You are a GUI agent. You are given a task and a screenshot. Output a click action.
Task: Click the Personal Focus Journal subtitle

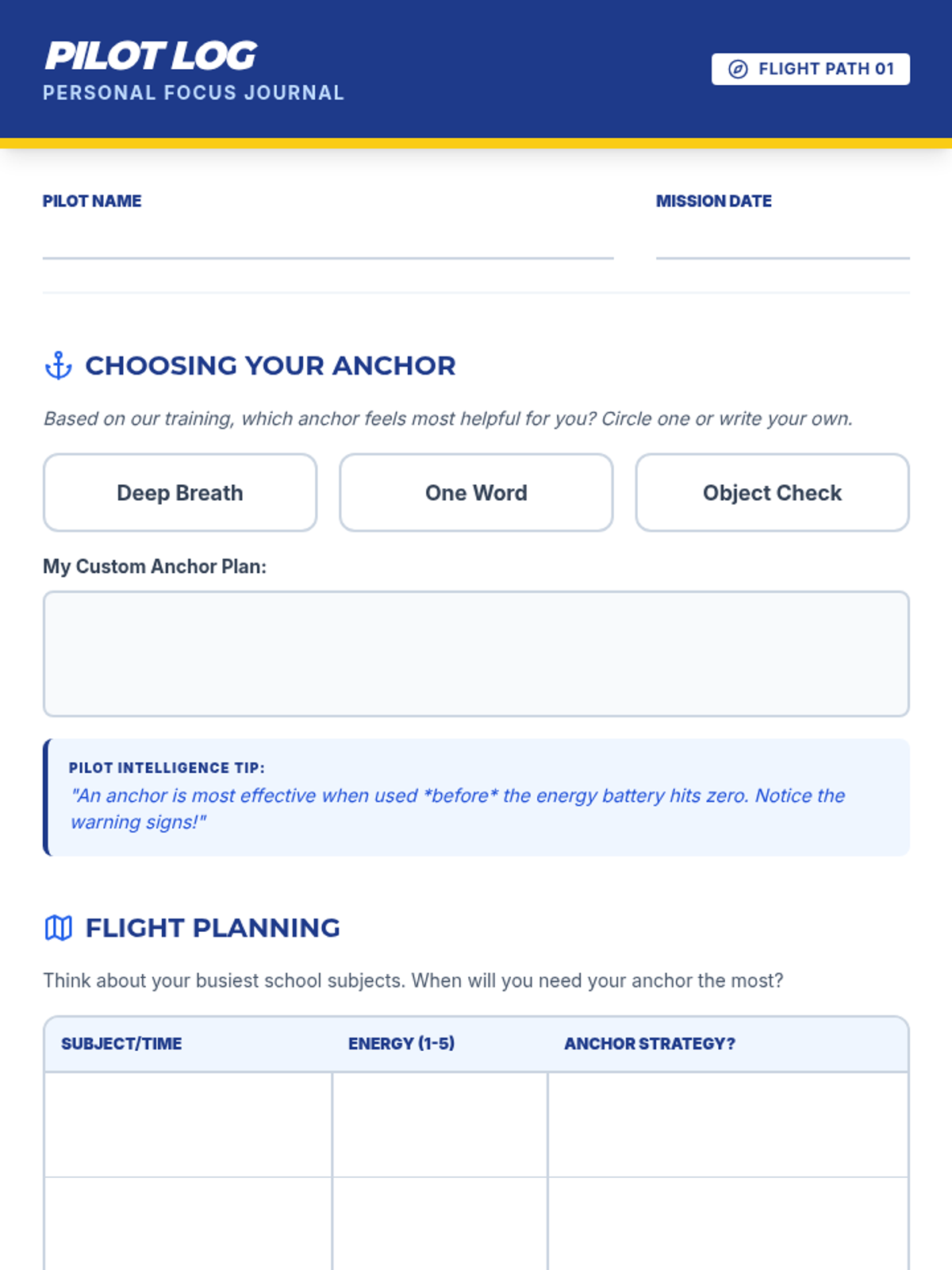coord(194,93)
